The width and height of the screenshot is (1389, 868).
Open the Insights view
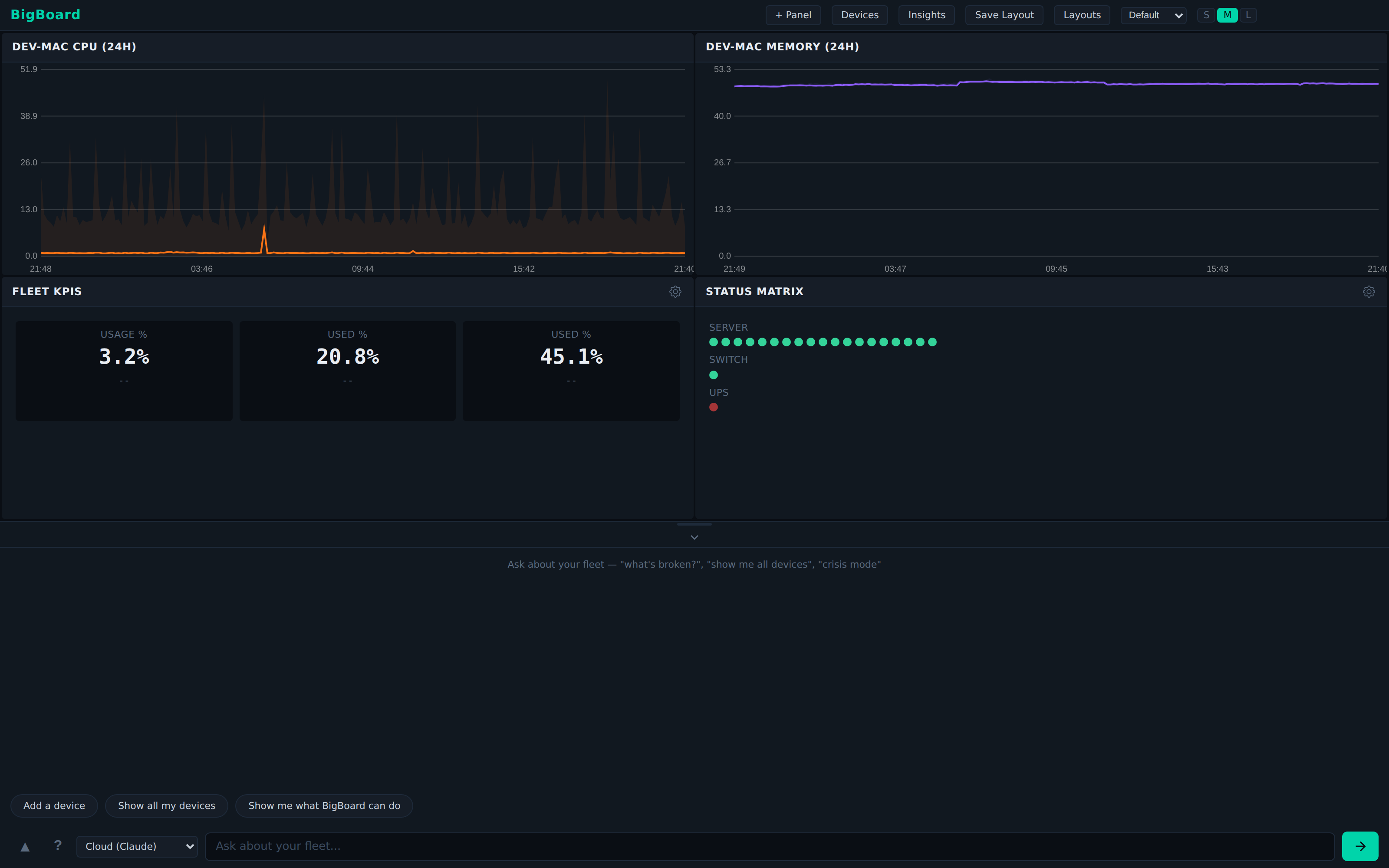coord(926,15)
